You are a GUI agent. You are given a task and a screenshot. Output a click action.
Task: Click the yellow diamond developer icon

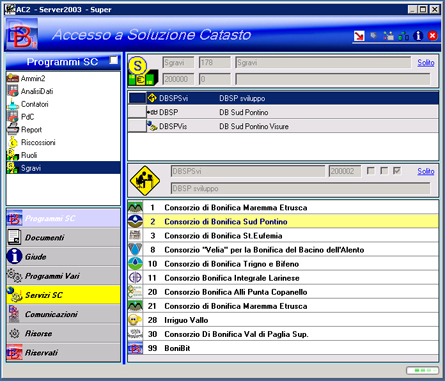(145, 180)
